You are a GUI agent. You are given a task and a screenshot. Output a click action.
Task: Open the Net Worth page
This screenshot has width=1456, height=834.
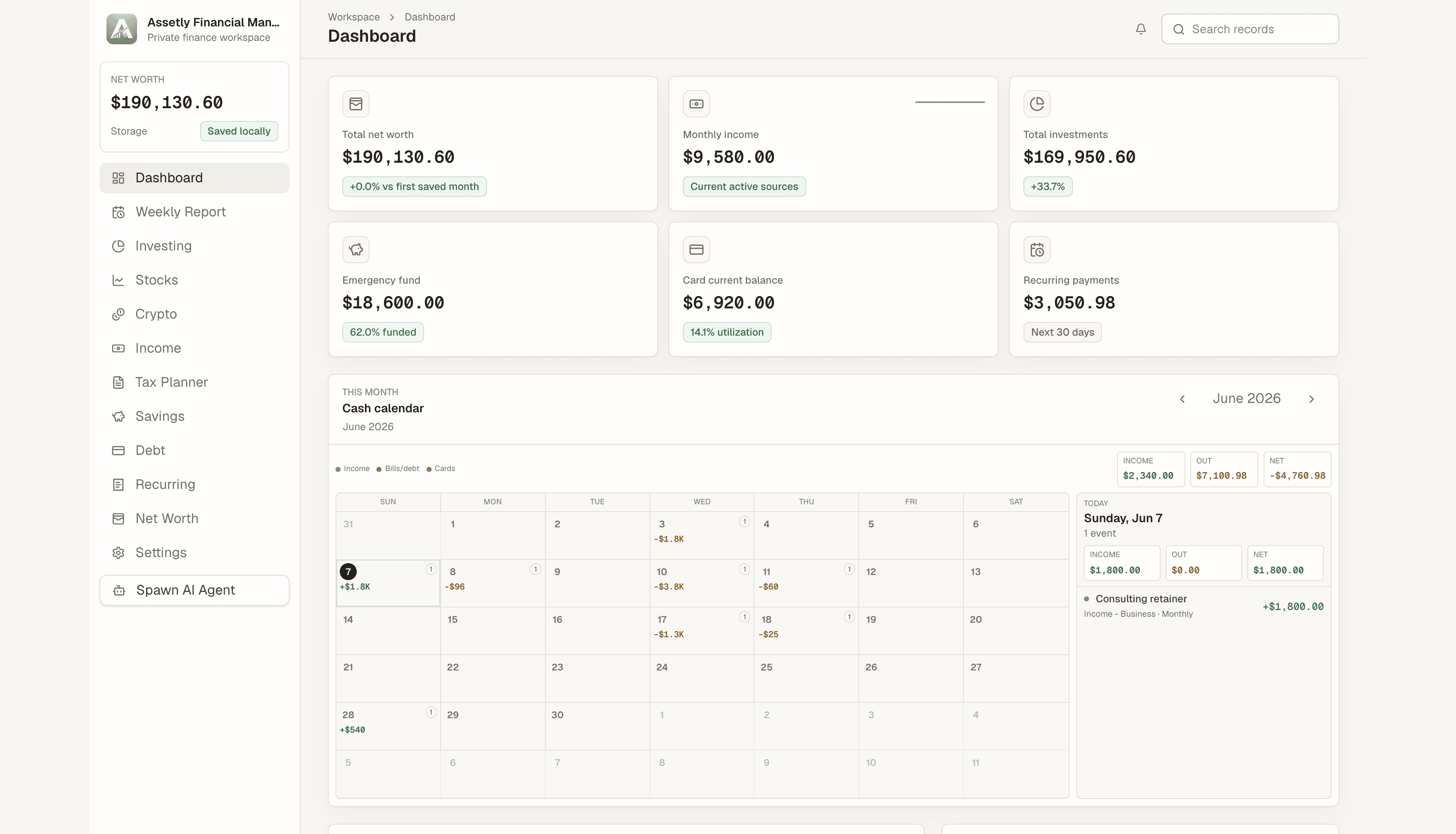[x=195, y=519]
